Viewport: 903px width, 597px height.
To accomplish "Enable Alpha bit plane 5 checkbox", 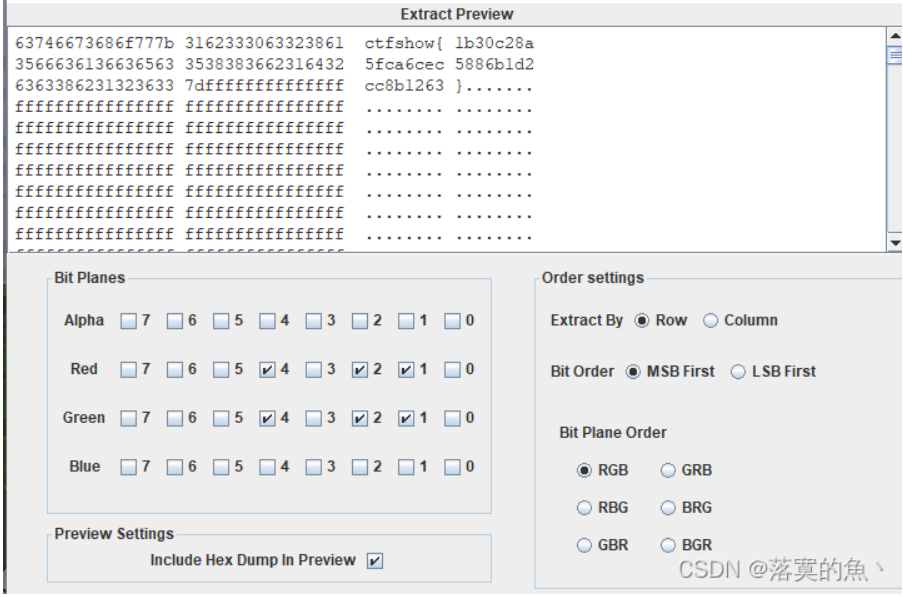I will (221, 321).
